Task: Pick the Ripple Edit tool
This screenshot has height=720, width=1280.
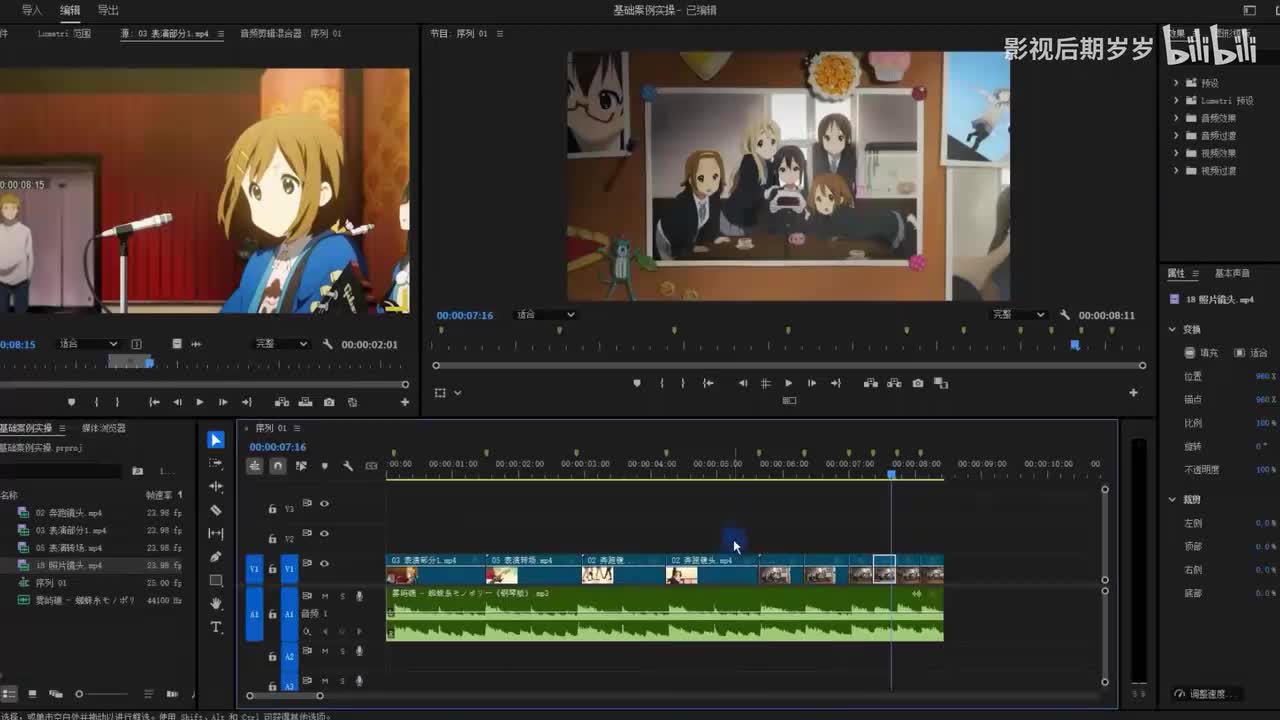Action: (216, 487)
